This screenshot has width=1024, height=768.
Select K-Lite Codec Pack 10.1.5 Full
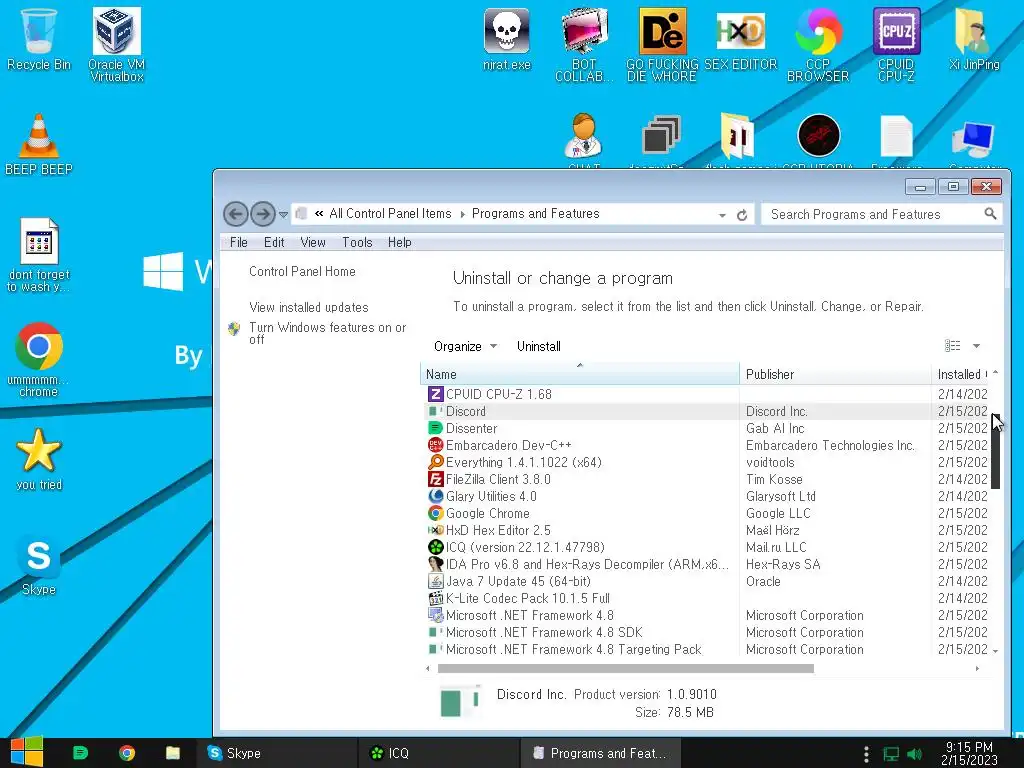[705, 598]
